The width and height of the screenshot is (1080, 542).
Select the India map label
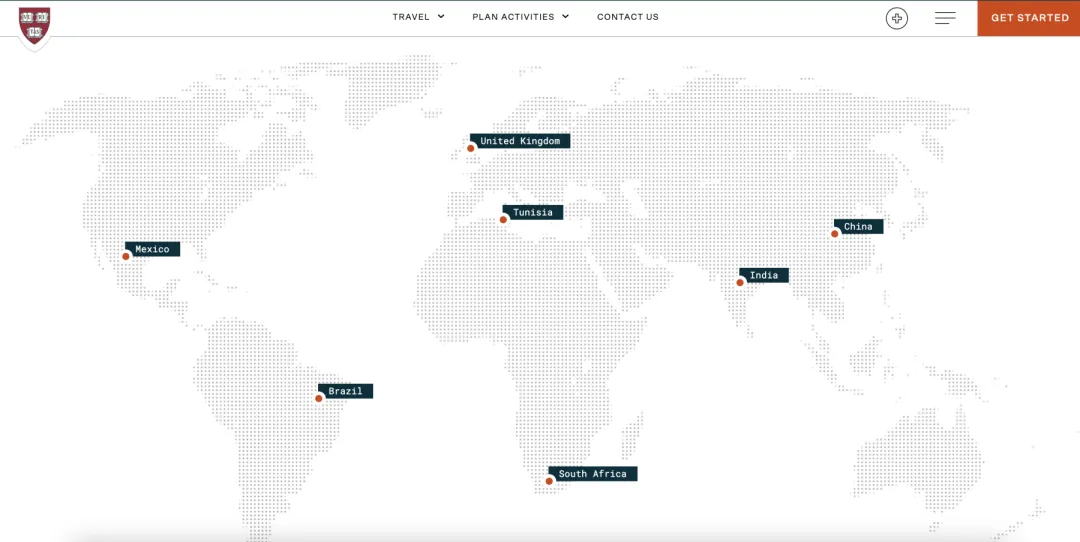coord(764,275)
